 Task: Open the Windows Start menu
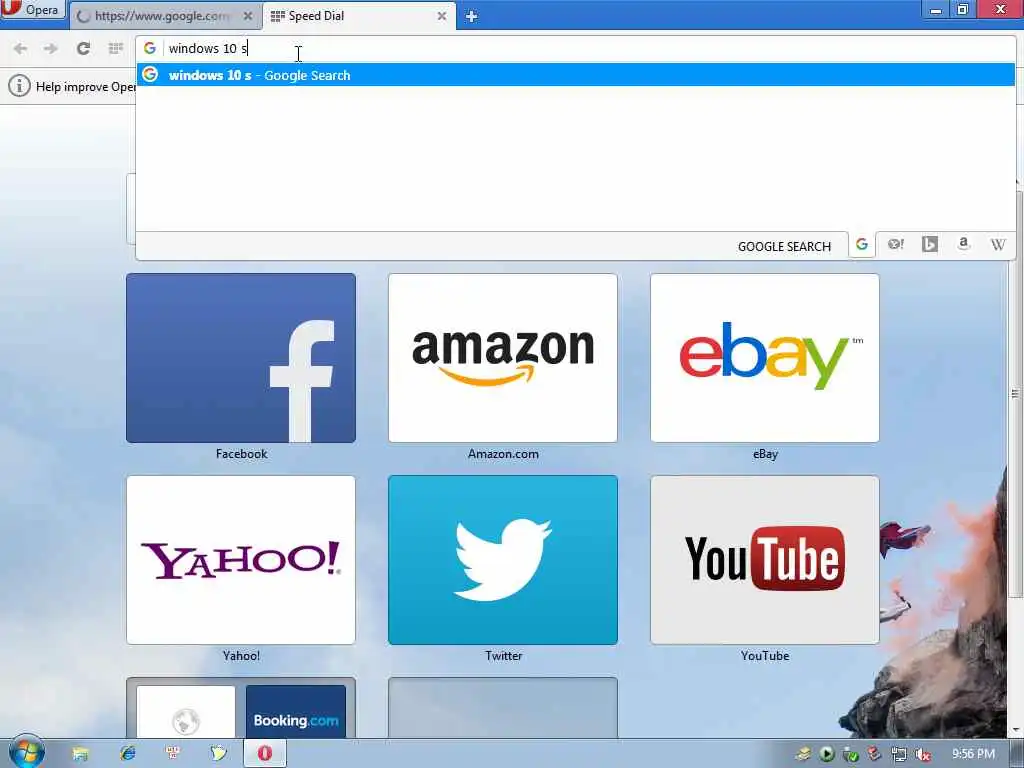(x=26, y=753)
